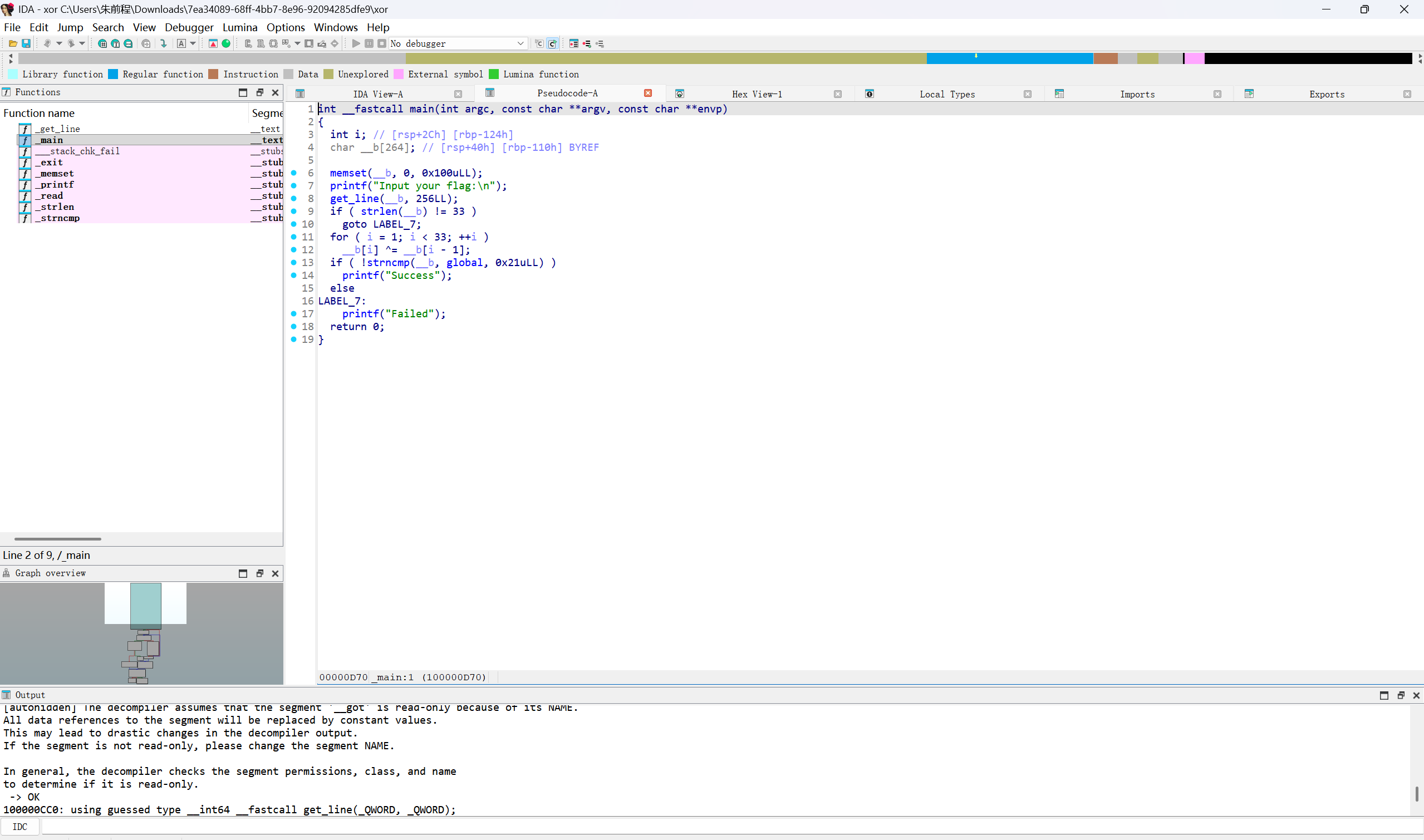
Task: Toggle breakpoint dot at line 6
Action: coord(294,173)
